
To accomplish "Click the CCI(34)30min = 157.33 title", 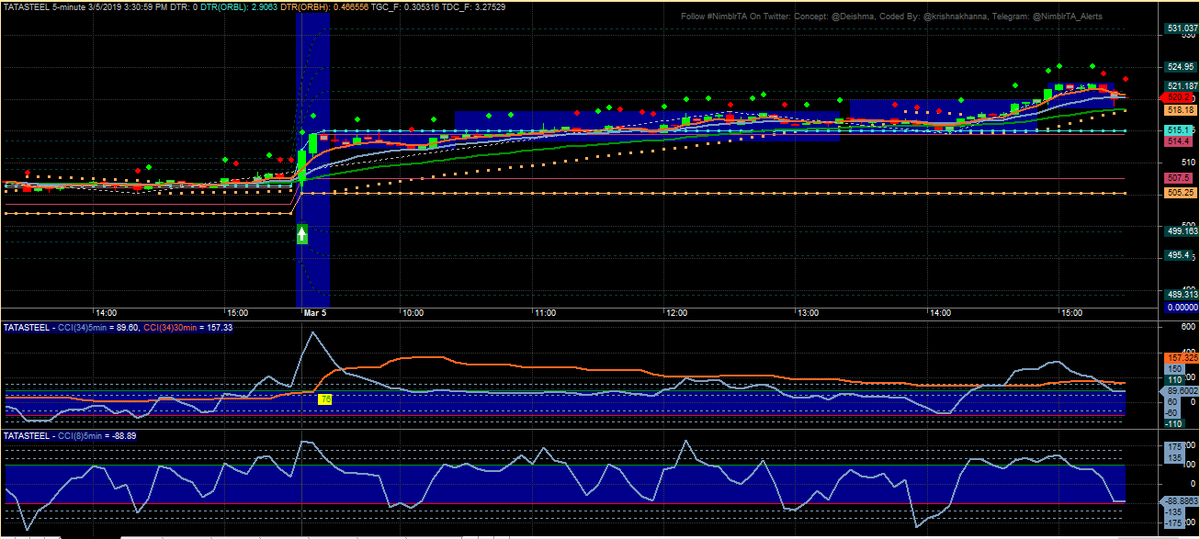I will point(190,328).
